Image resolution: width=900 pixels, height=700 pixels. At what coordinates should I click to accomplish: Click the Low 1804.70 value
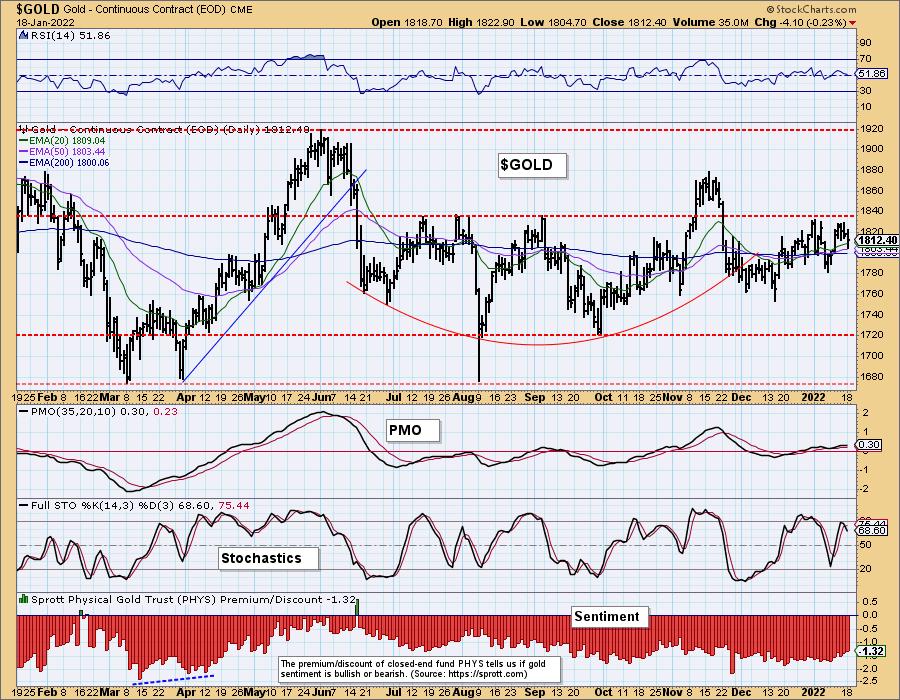coord(553,22)
